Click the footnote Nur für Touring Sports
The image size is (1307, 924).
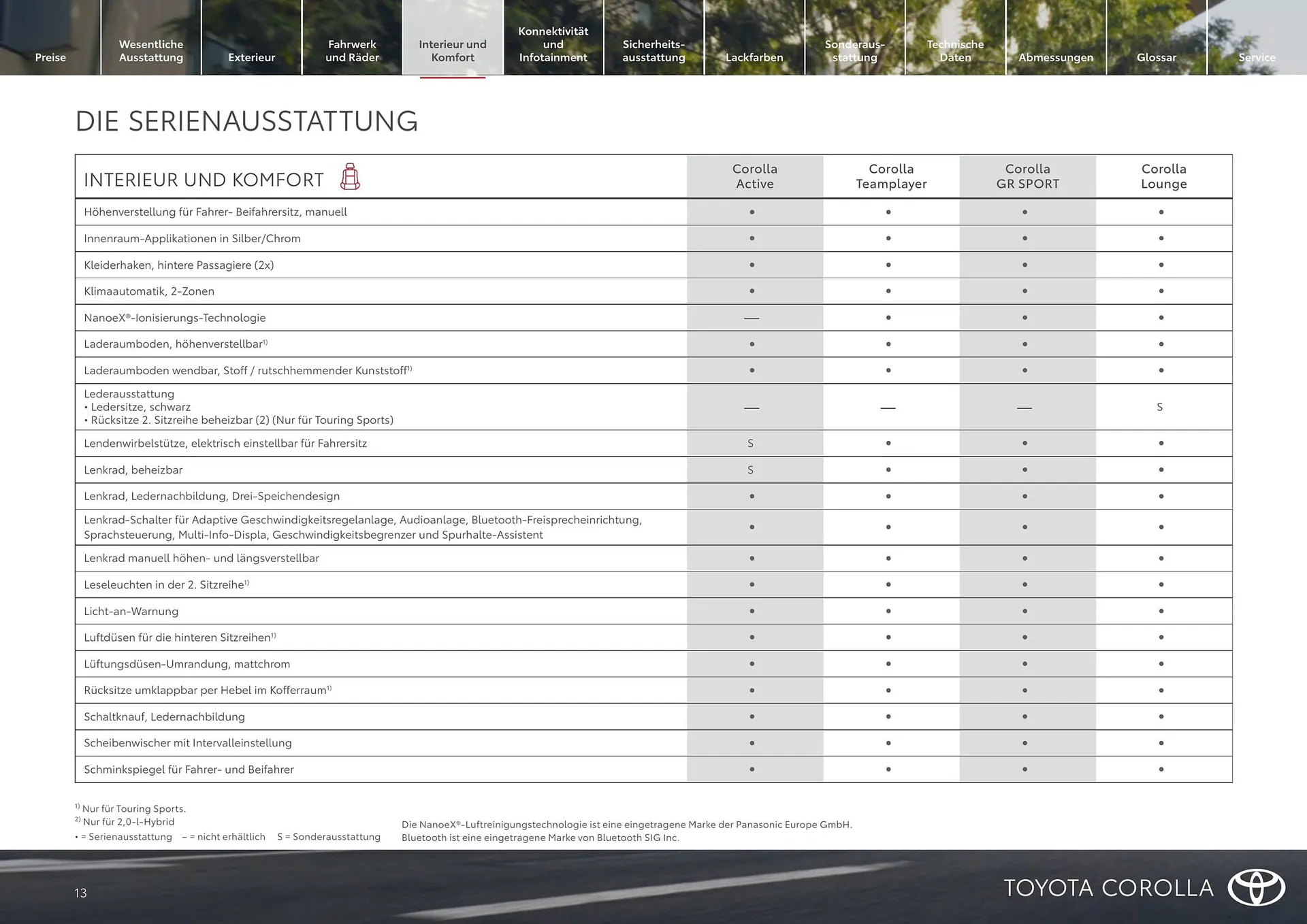(x=131, y=808)
